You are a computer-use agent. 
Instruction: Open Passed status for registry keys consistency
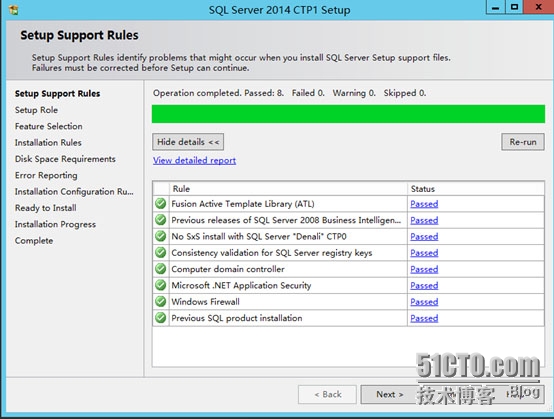coord(424,253)
